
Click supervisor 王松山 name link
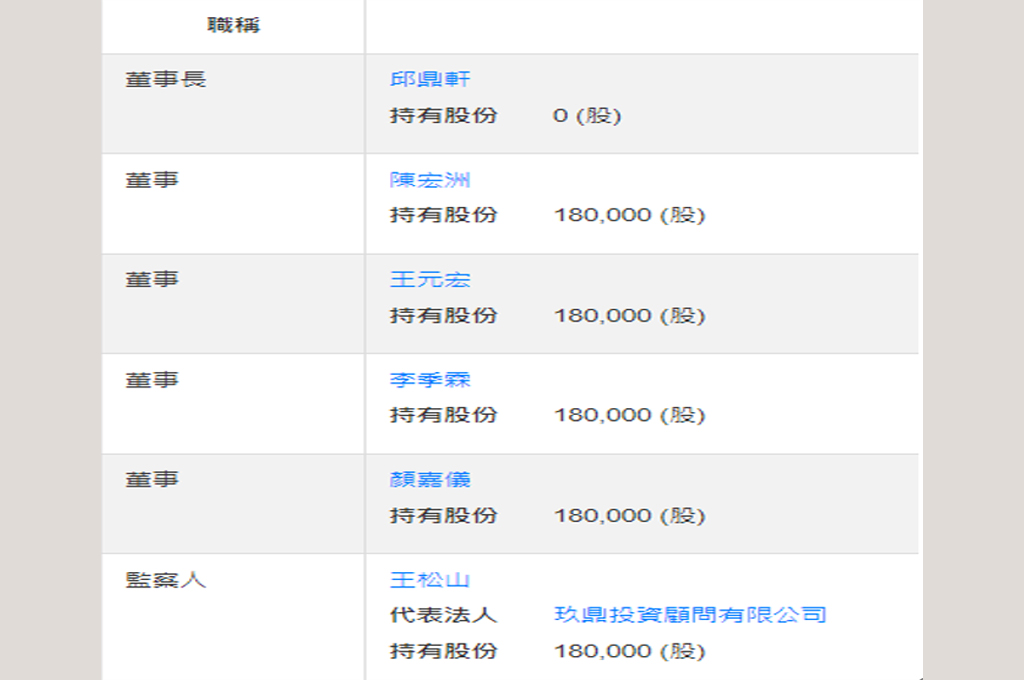pyautogui.click(x=429, y=580)
